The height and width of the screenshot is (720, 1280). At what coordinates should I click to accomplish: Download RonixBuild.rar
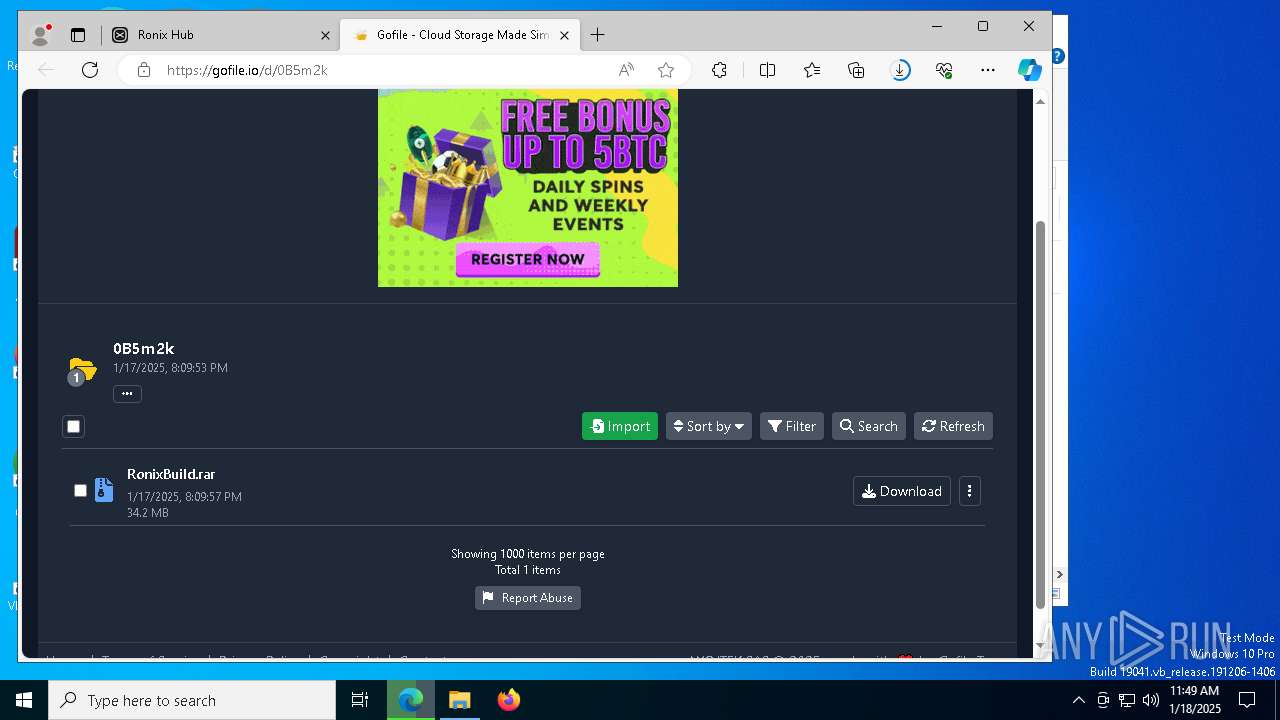coord(902,491)
